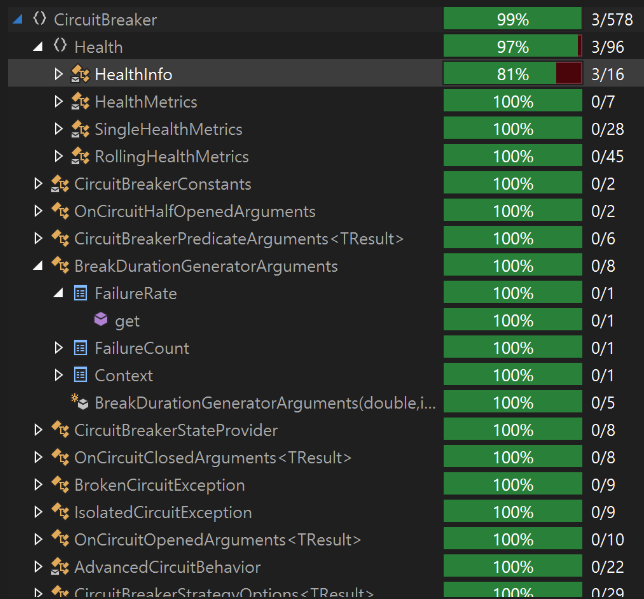The height and width of the screenshot is (599, 644).
Task: Click the 3/16 uncovered count
Action: point(608,74)
